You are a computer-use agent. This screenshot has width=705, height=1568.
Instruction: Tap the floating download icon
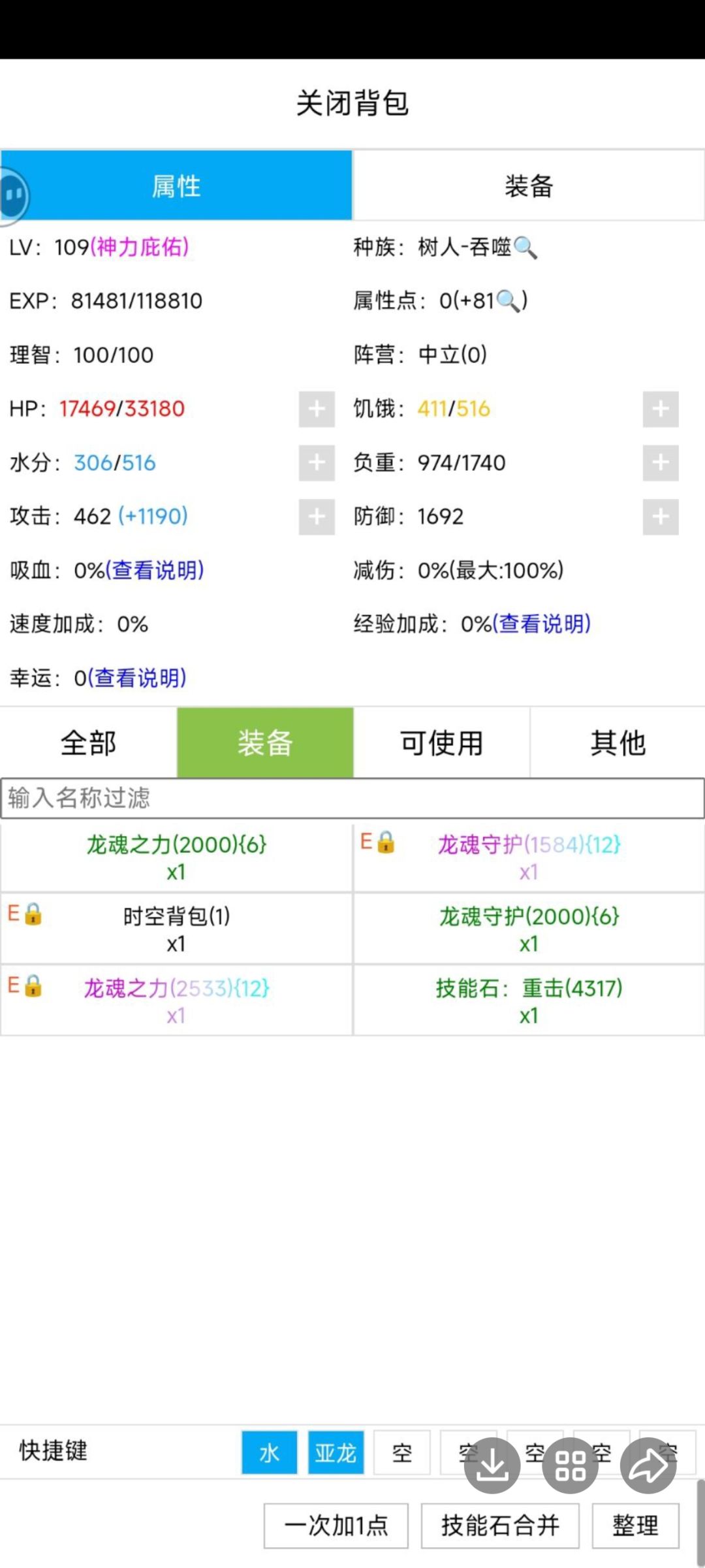(x=492, y=1465)
